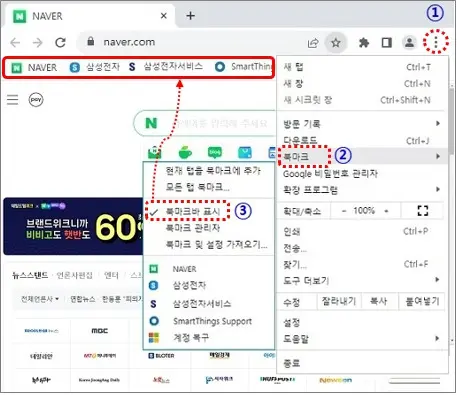
Task: Toggle 북마크바 표시 checkmark option
Action: point(188,211)
